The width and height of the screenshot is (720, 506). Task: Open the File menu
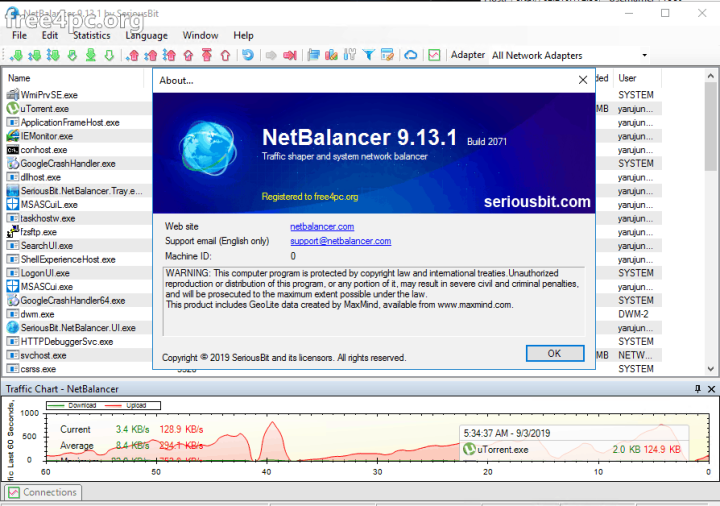(19, 35)
